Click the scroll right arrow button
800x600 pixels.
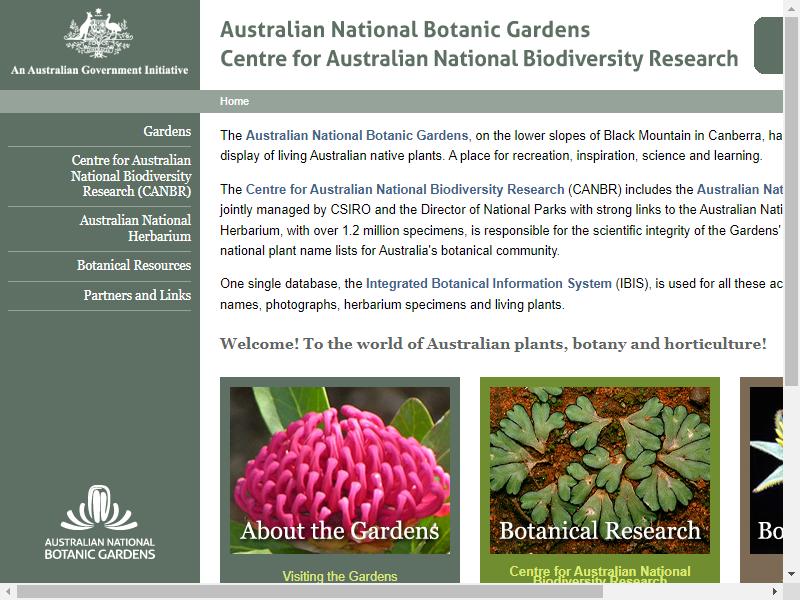pos(775,592)
